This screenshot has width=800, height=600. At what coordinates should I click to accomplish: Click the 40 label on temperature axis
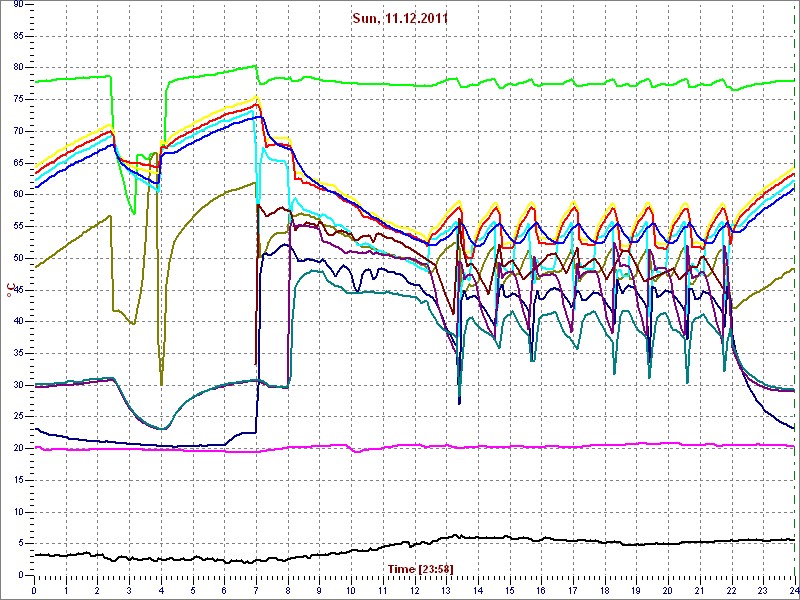17,321
